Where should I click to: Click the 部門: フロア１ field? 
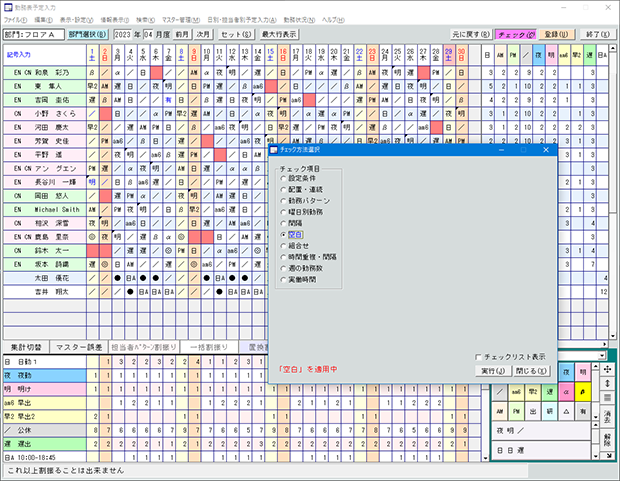(34, 34)
